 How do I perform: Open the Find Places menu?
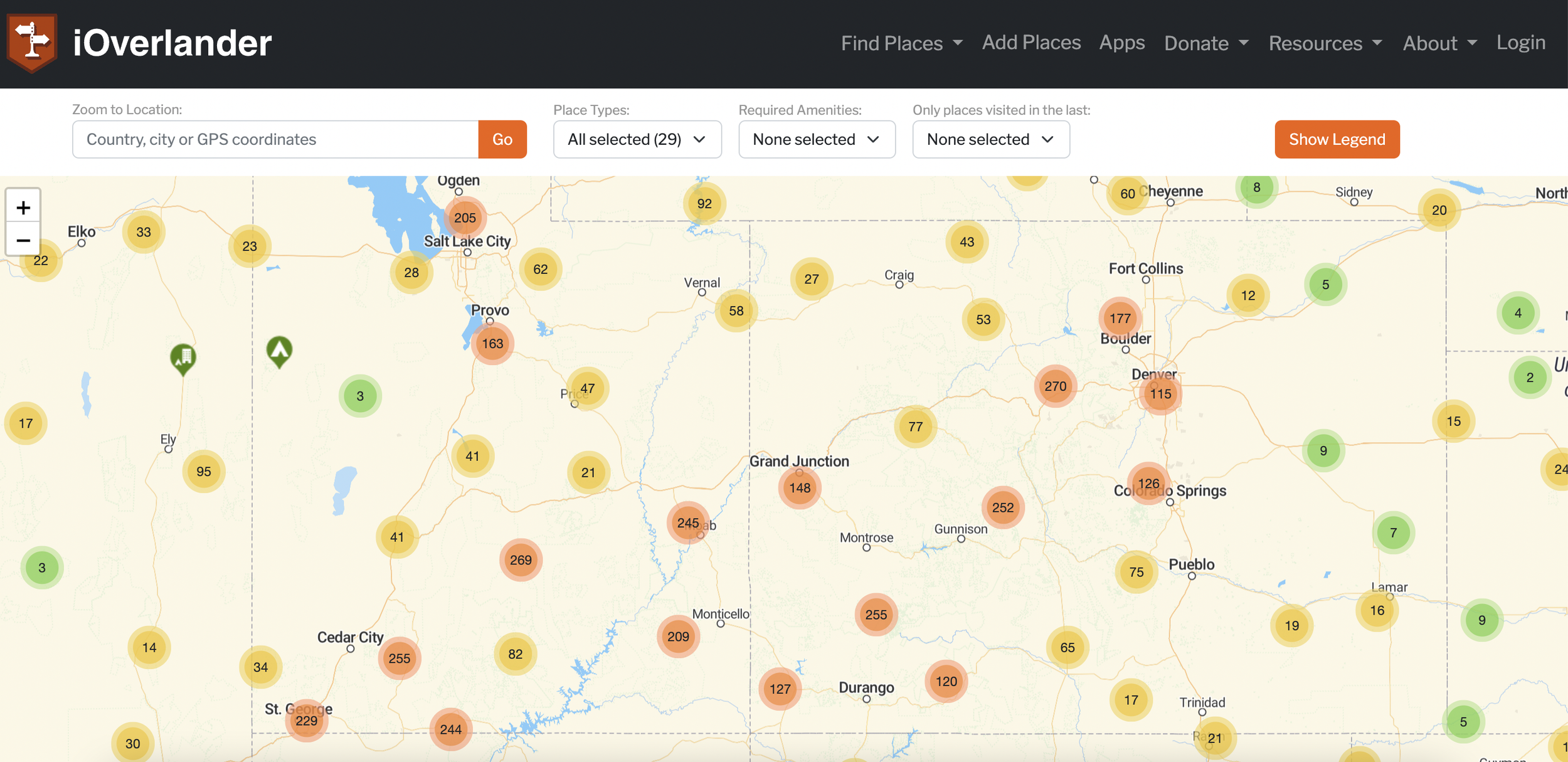coord(901,43)
